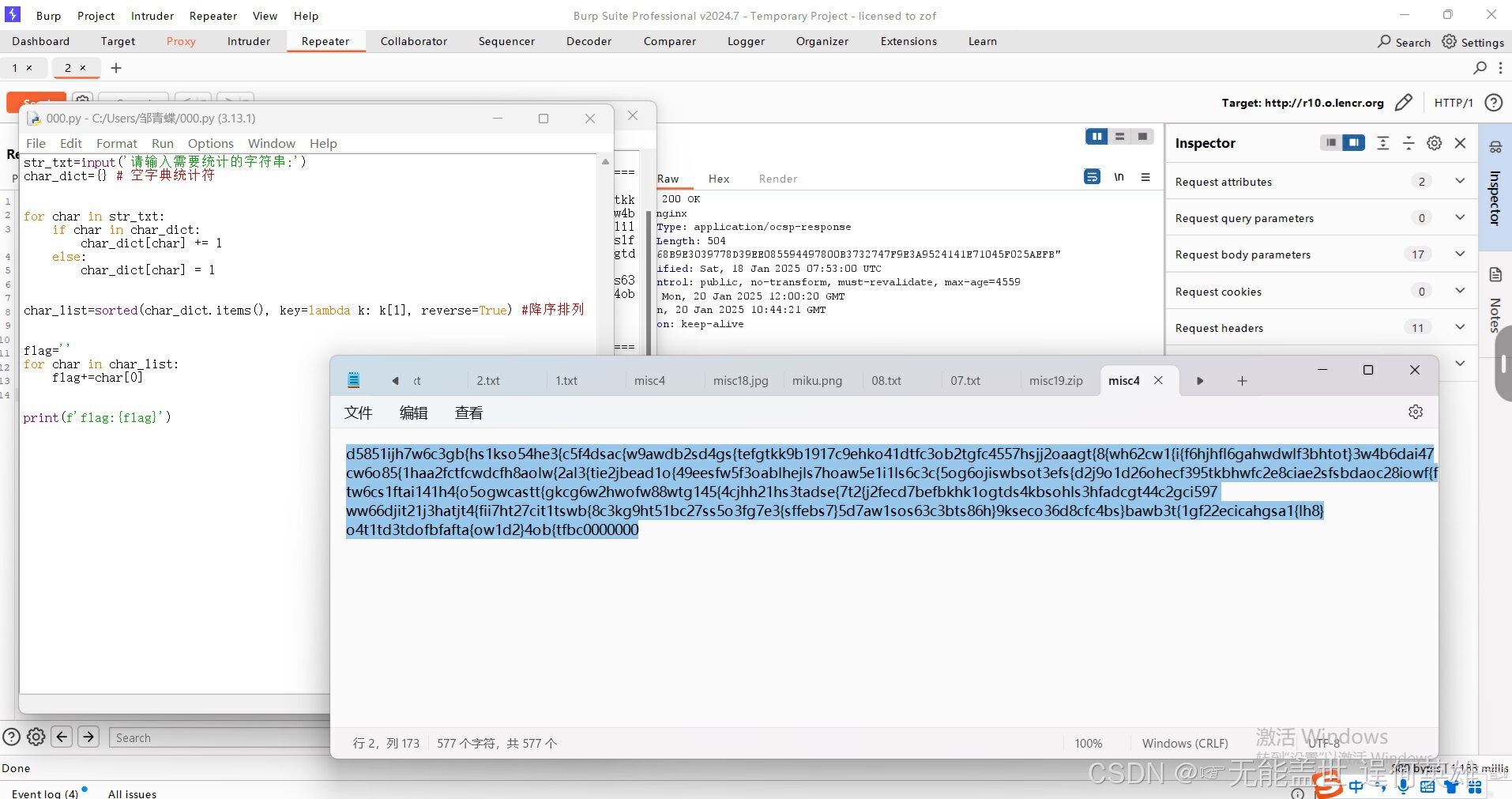The width and height of the screenshot is (1512, 799).
Task: Open Inspector settings gear
Action: point(1435,143)
